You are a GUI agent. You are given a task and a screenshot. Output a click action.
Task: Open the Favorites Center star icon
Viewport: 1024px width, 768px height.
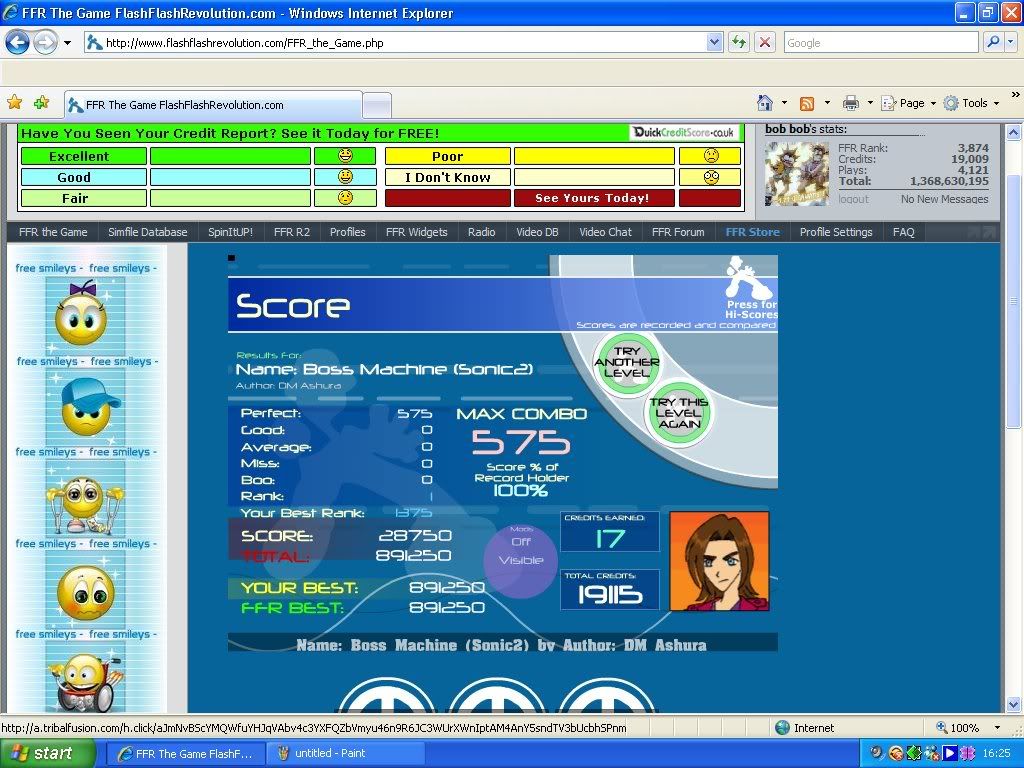(15, 103)
